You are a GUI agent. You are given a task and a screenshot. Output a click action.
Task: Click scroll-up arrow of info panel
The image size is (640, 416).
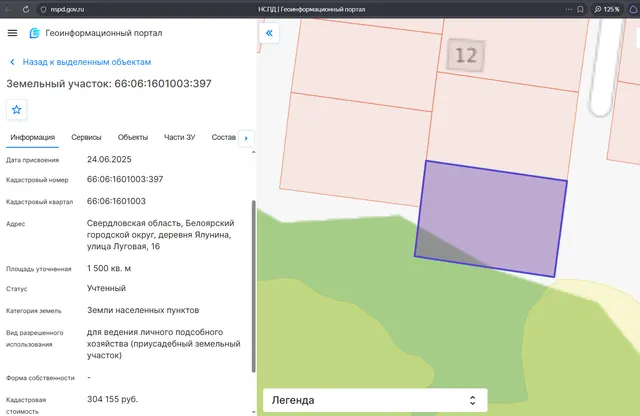pyautogui.click(x=253, y=152)
